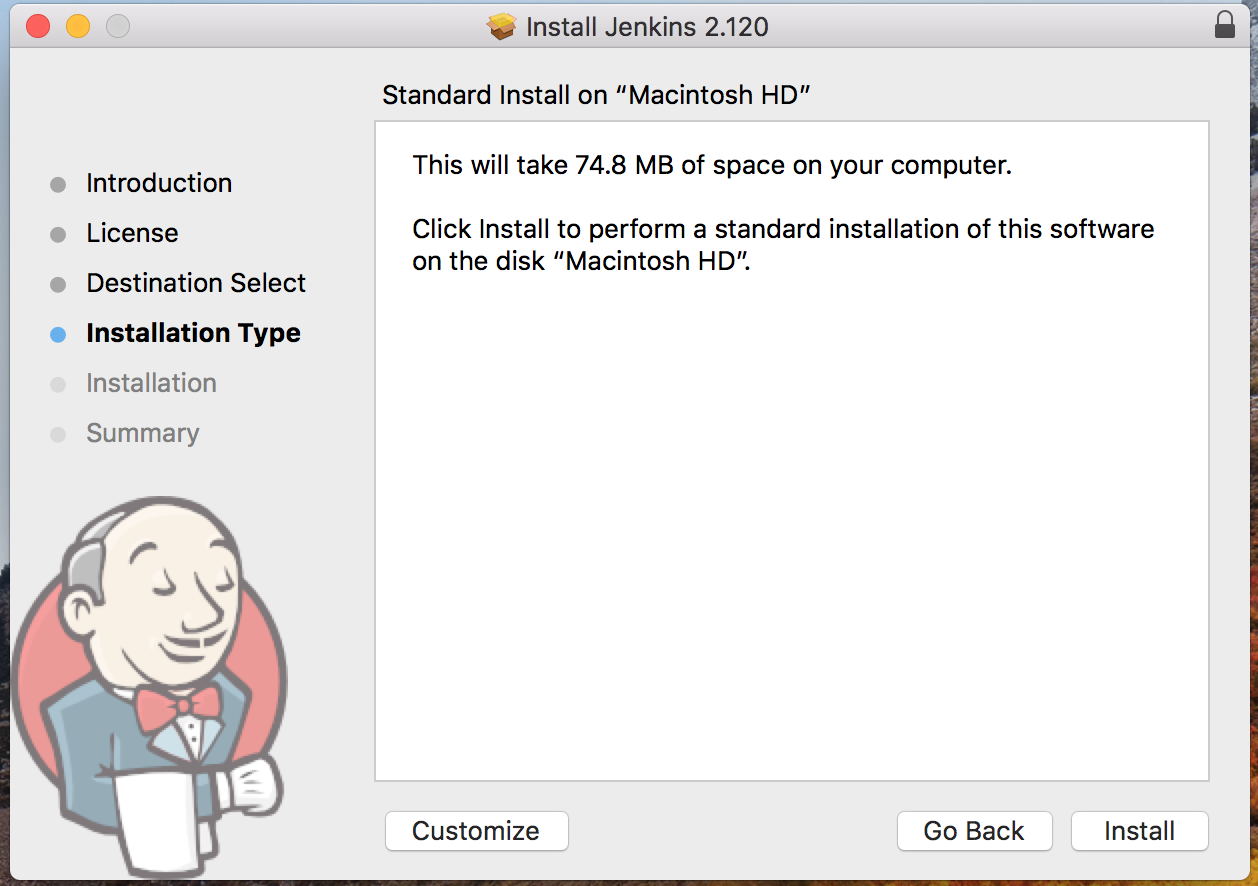This screenshot has height=886, width=1258.
Task: Click the grayed-out Summary step
Action: pyautogui.click(x=142, y=433)
